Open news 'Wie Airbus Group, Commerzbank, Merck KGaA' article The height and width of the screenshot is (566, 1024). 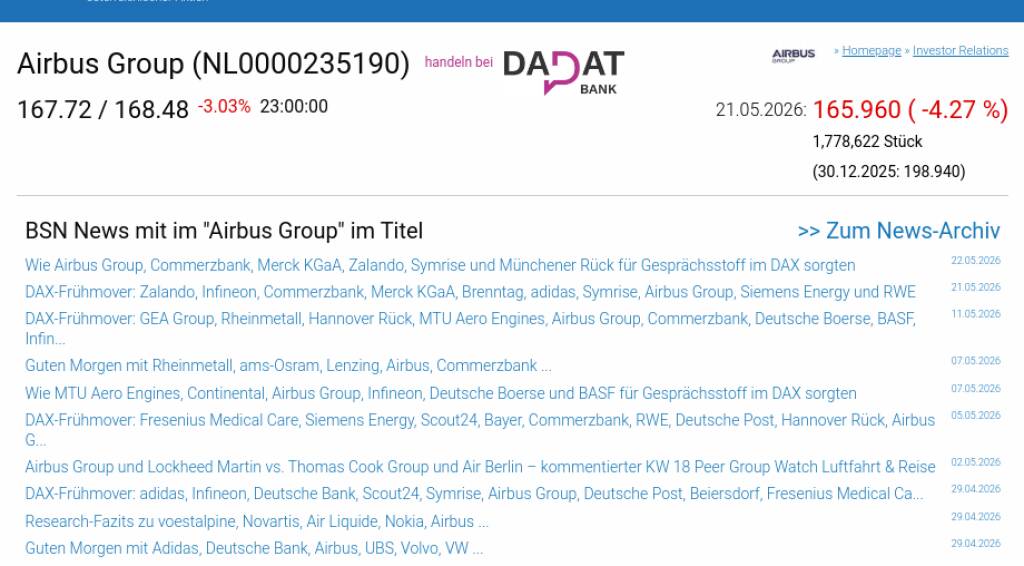(440, 266)
